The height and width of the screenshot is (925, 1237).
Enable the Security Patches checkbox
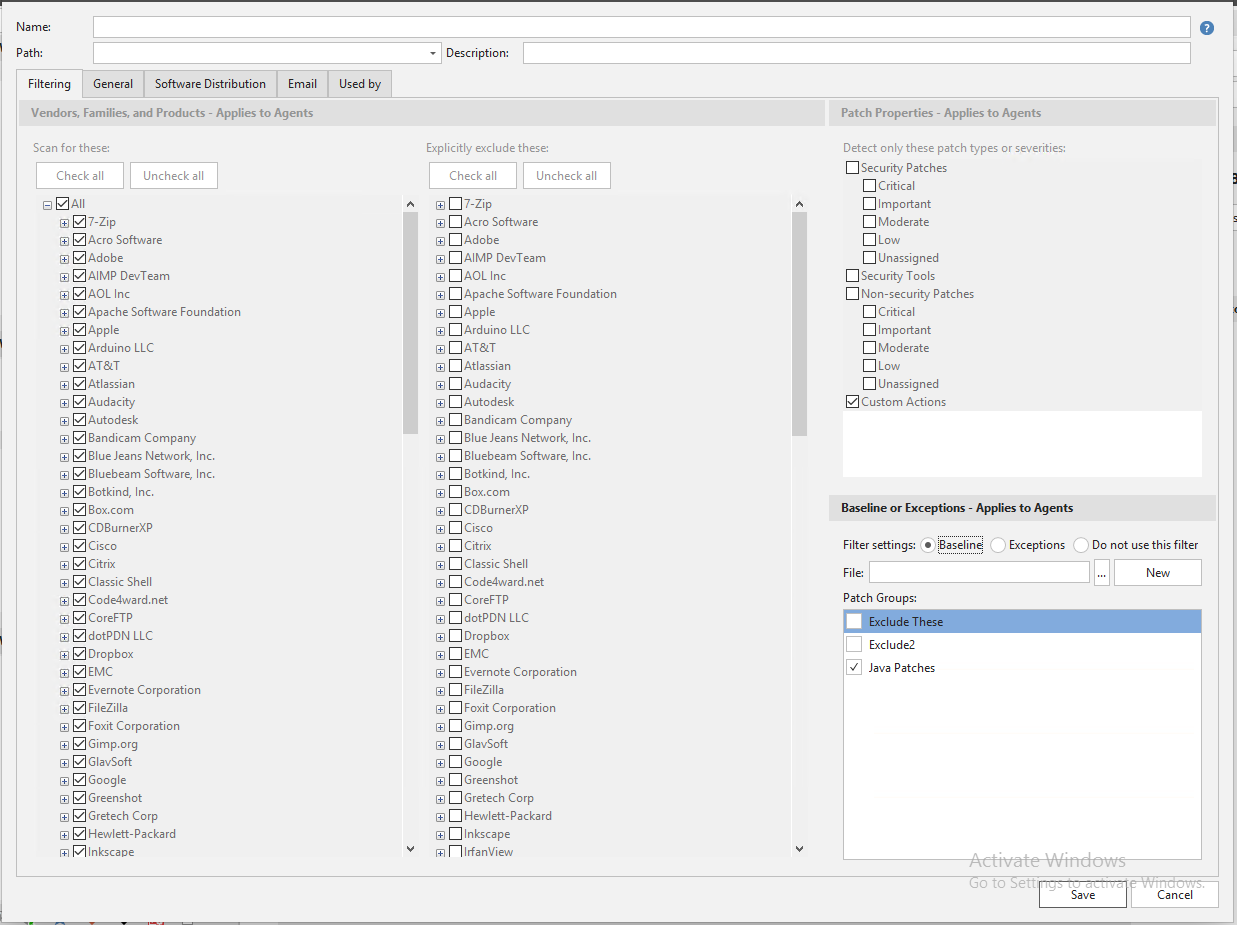(852, 168)
